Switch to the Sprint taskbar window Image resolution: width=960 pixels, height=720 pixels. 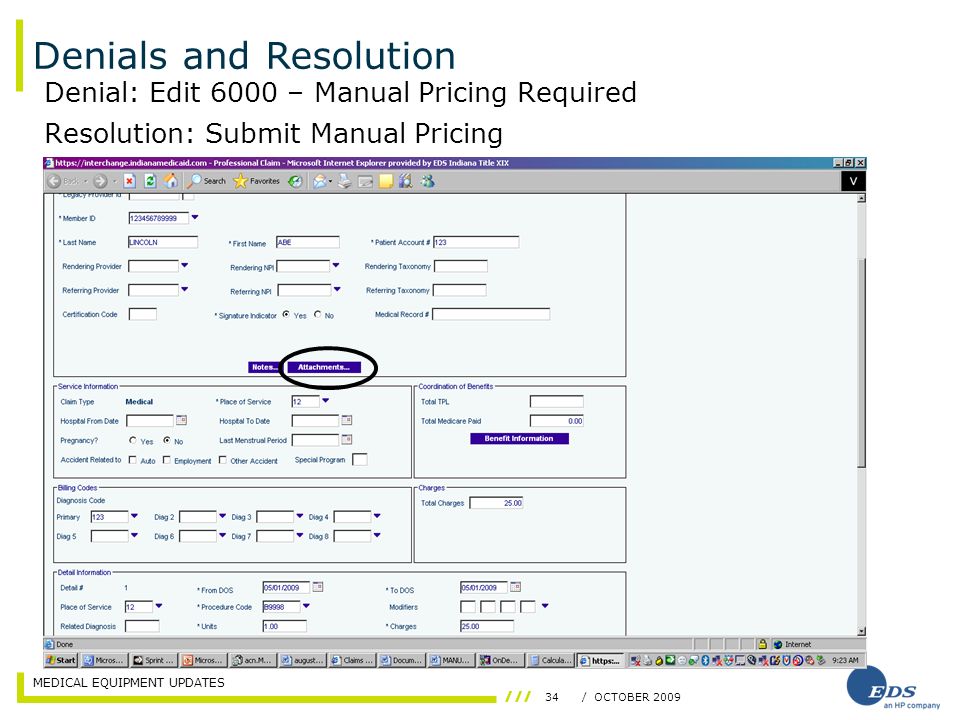point(154,660)
